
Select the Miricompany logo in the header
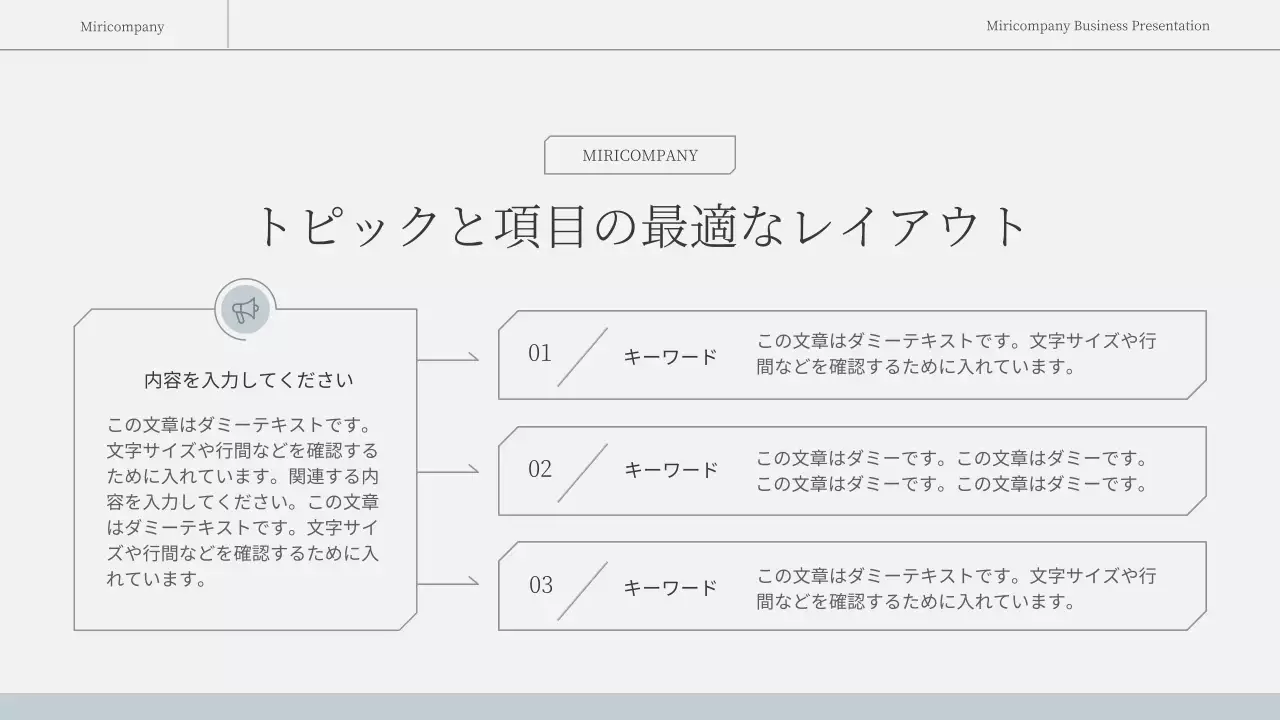tap(122, 26)
